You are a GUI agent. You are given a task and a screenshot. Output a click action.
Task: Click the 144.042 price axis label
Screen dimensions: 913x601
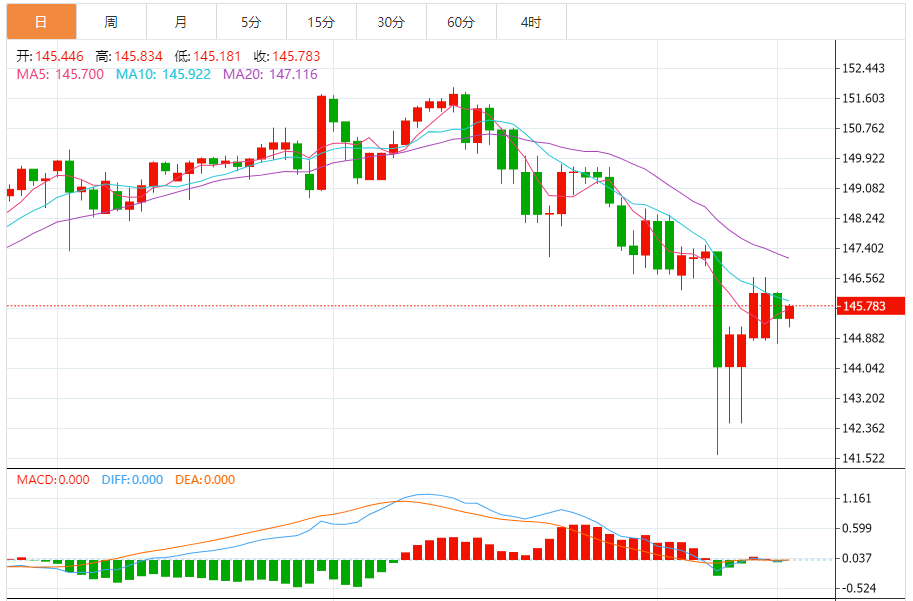tap(864, 368)
